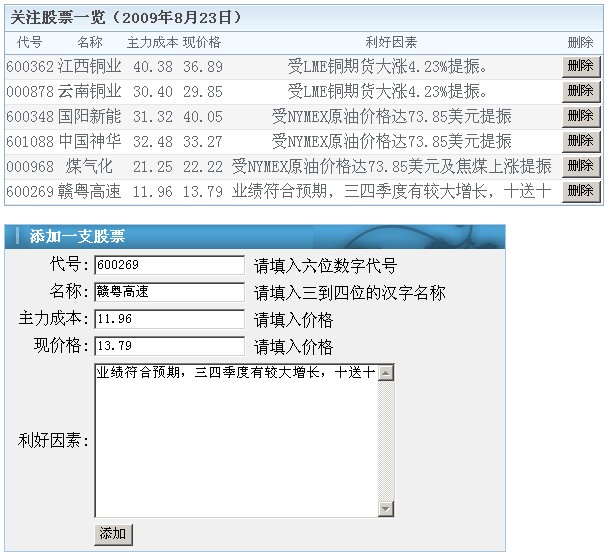Viewport: 609px width, 557px height.
Task: Click the name 云南铜业 in table
Action: point(90,91)
